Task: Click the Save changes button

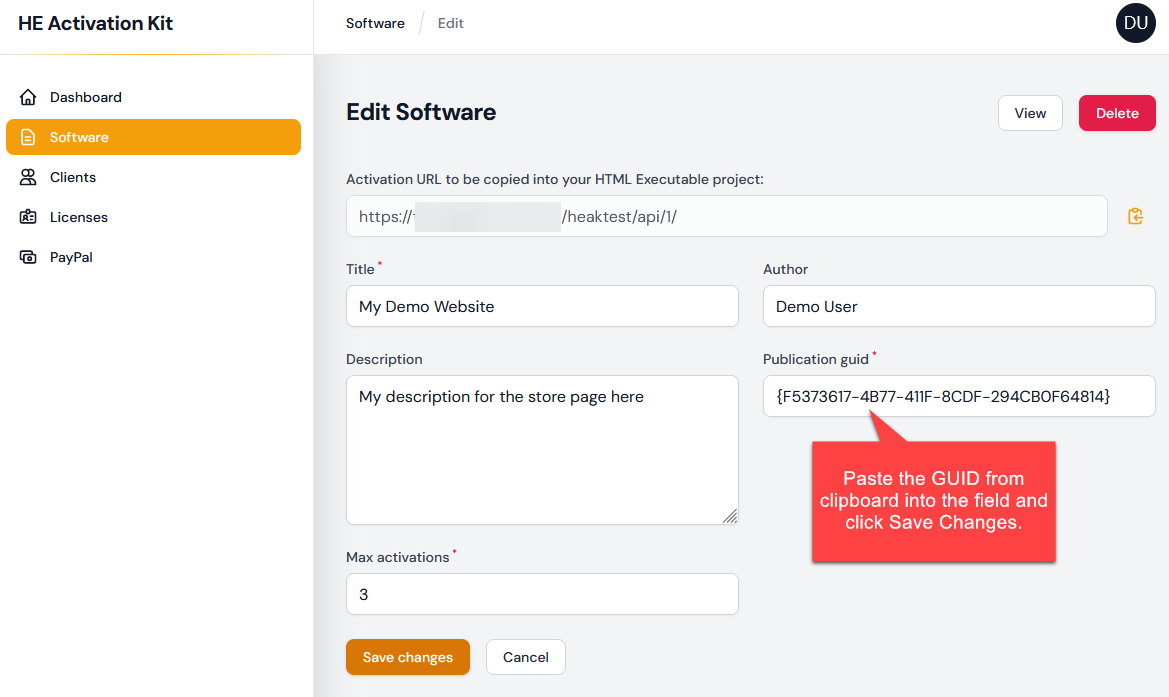Action: click(x=407, y=657)
